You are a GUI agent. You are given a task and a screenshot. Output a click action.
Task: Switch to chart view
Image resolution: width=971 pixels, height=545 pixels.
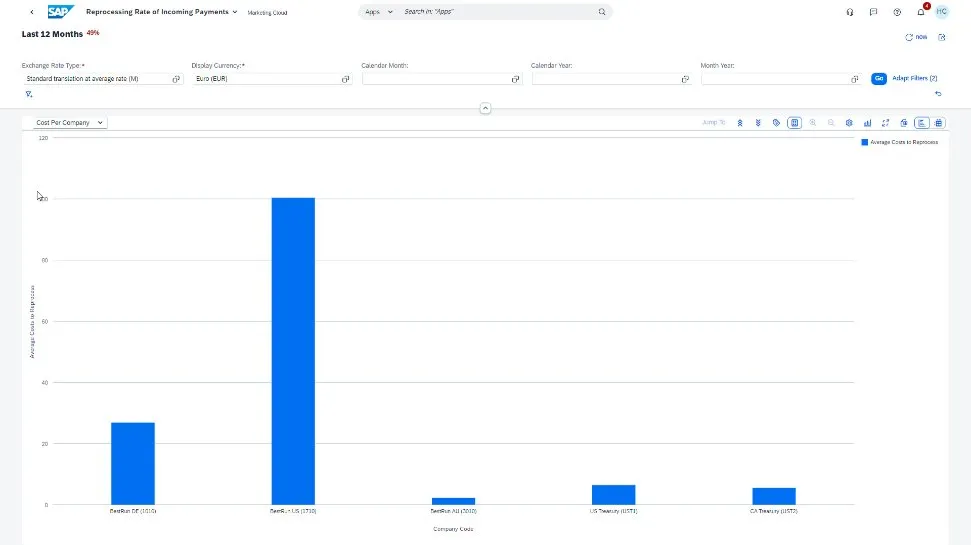[922, 123]
